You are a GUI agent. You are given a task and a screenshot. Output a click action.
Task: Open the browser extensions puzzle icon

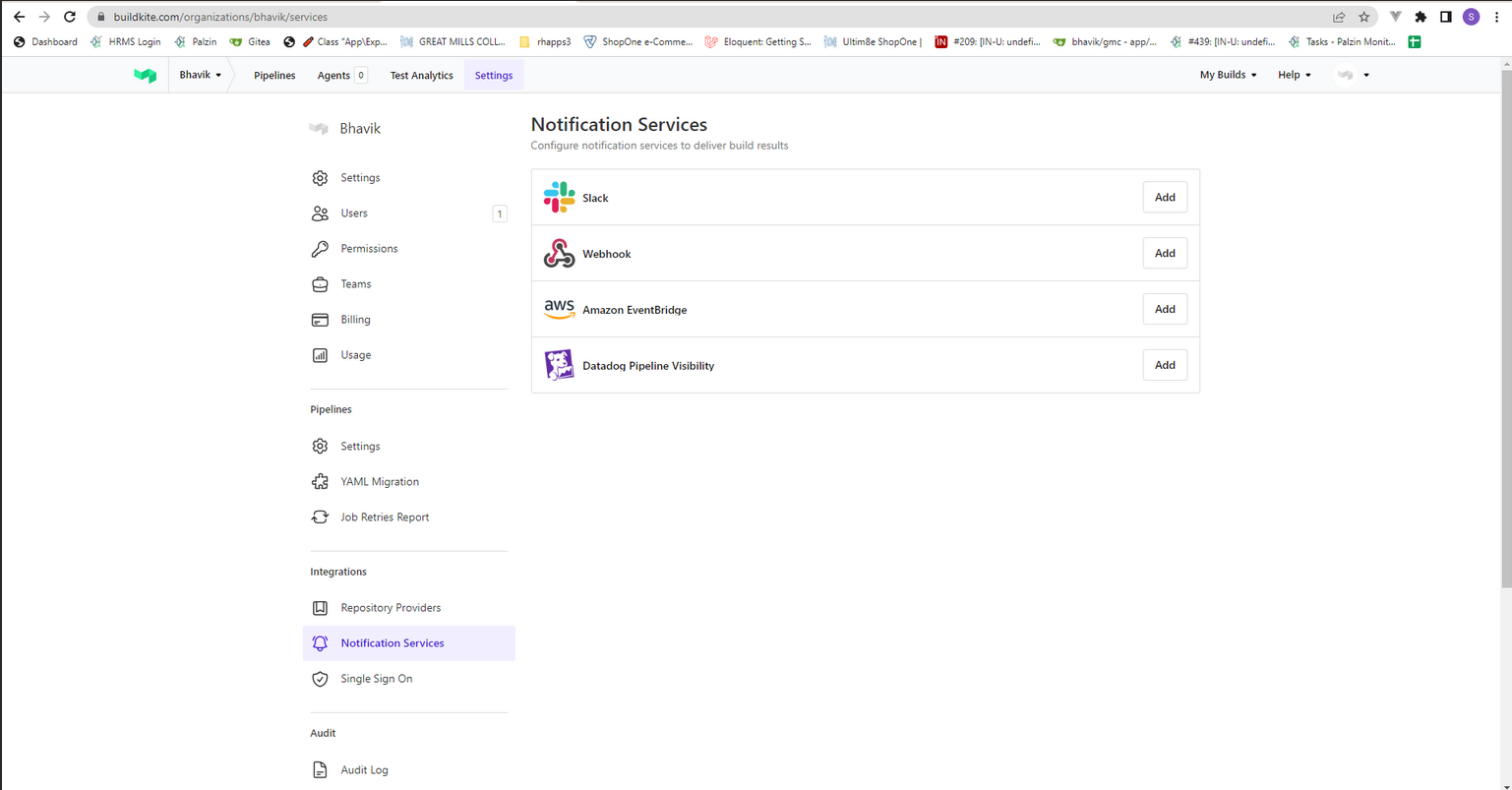click(x=1421, y=17)
